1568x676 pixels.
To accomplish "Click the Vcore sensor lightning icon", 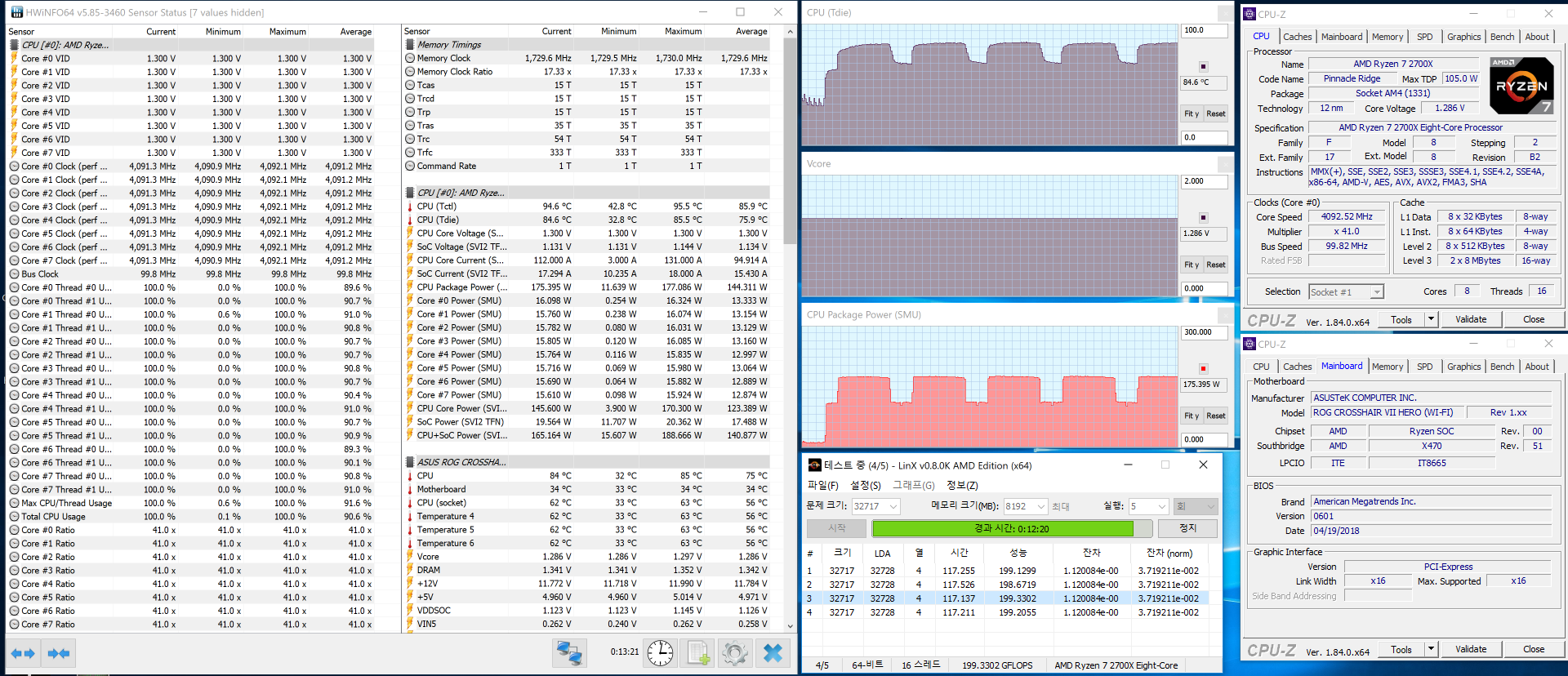I will click(x=410, y=557).
